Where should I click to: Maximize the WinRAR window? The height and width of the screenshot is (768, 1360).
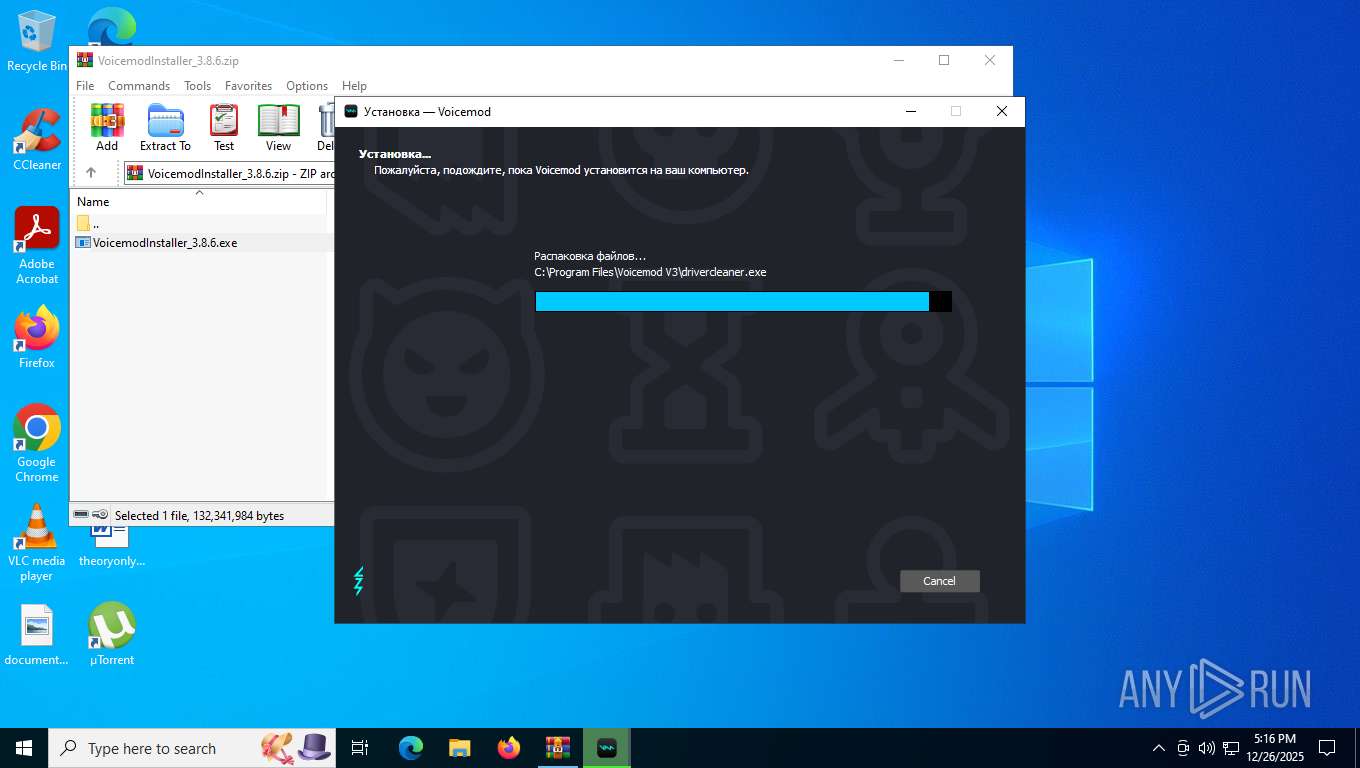tap(943, 60)
